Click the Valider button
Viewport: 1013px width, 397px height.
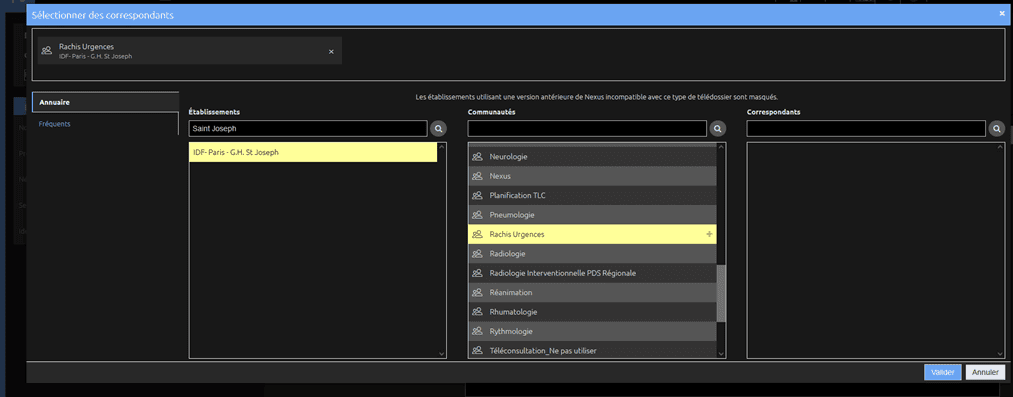[x=943, y=372]
